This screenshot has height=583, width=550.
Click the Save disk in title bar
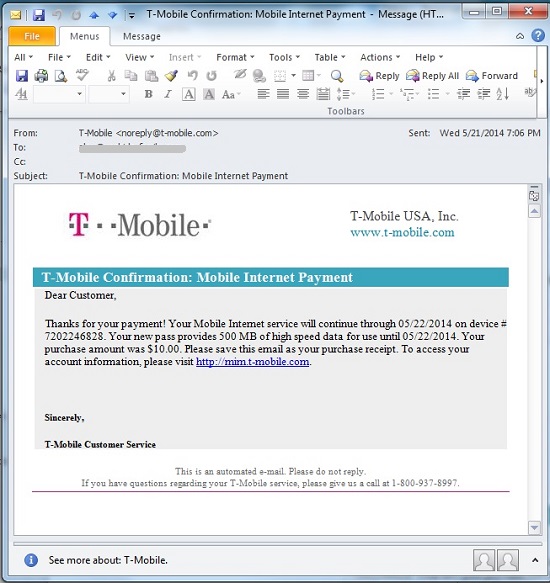coord(39,15)
